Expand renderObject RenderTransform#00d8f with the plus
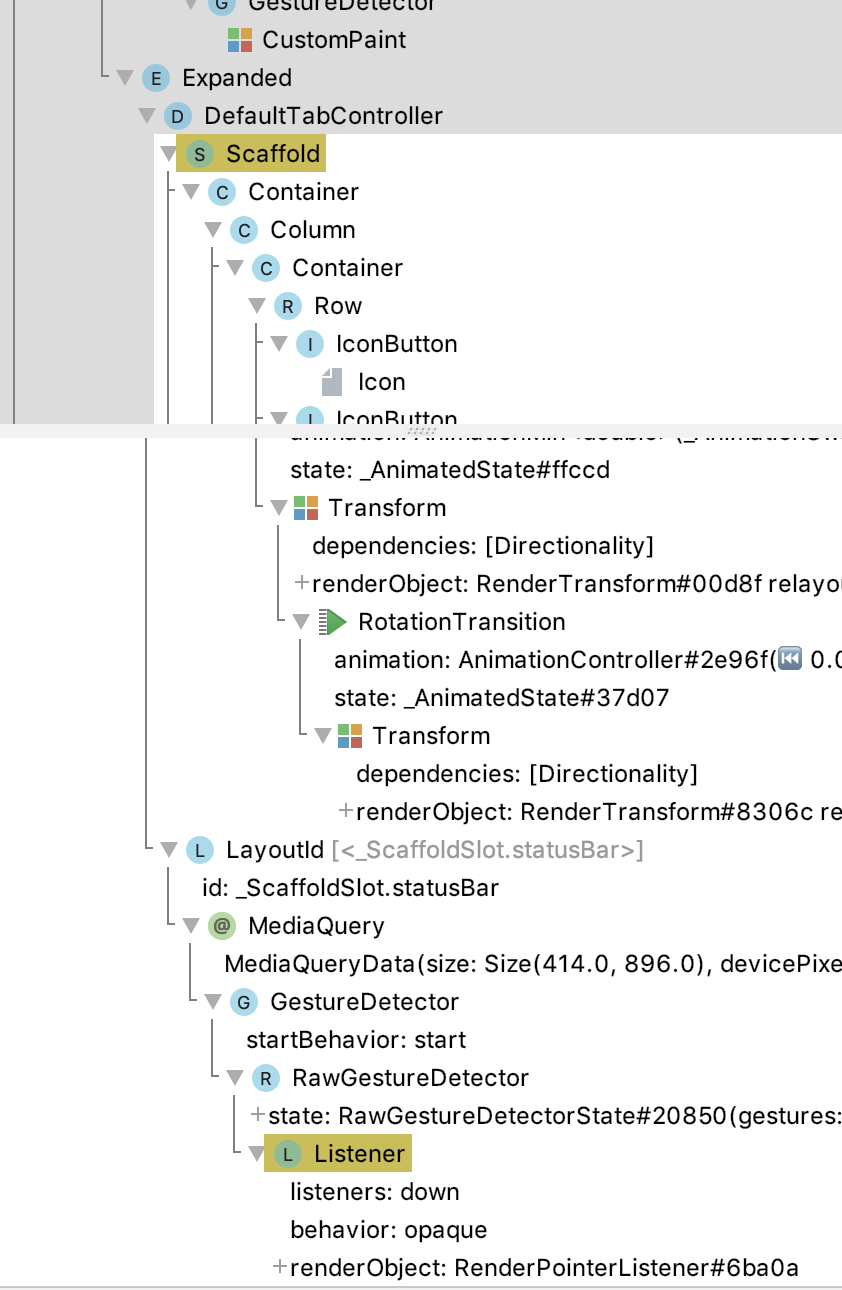Viewport: 842px width, 1290px height. (301, 583)
